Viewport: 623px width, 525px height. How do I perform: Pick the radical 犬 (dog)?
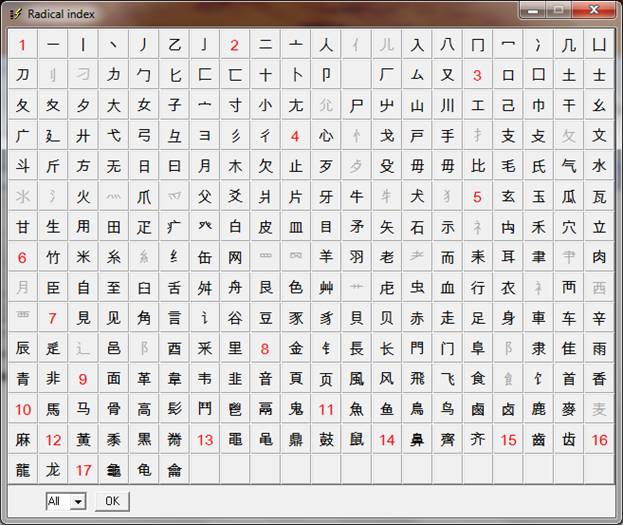(x=417, y=196)
